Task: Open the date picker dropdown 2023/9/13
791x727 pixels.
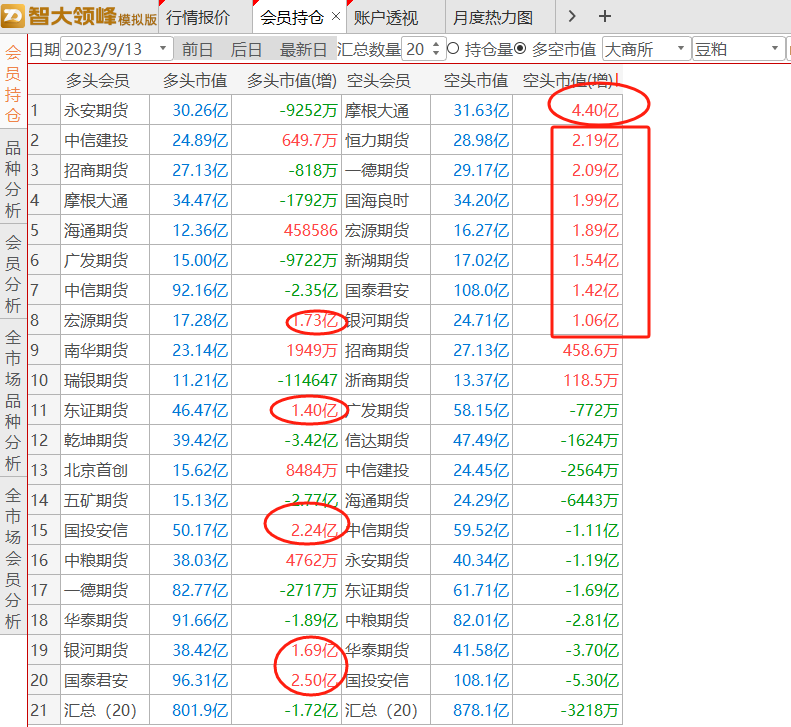Action: click(162, 49)
